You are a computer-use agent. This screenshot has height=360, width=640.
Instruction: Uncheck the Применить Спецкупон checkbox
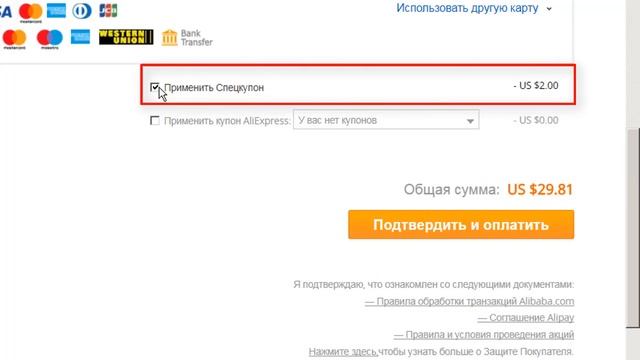point(155,87)
